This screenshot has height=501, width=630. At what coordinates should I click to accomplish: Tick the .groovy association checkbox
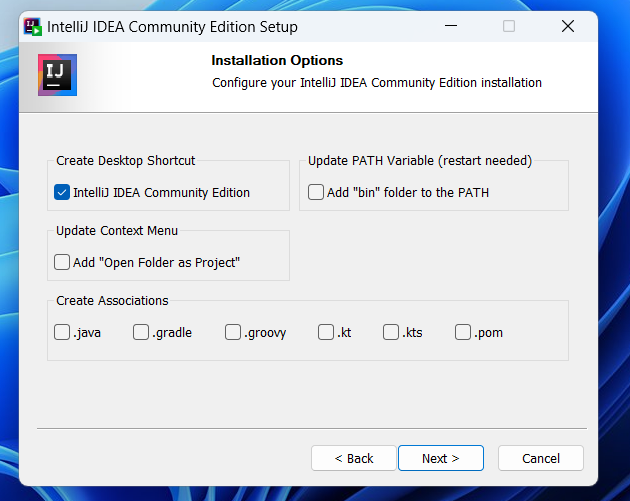click(233, 332)
